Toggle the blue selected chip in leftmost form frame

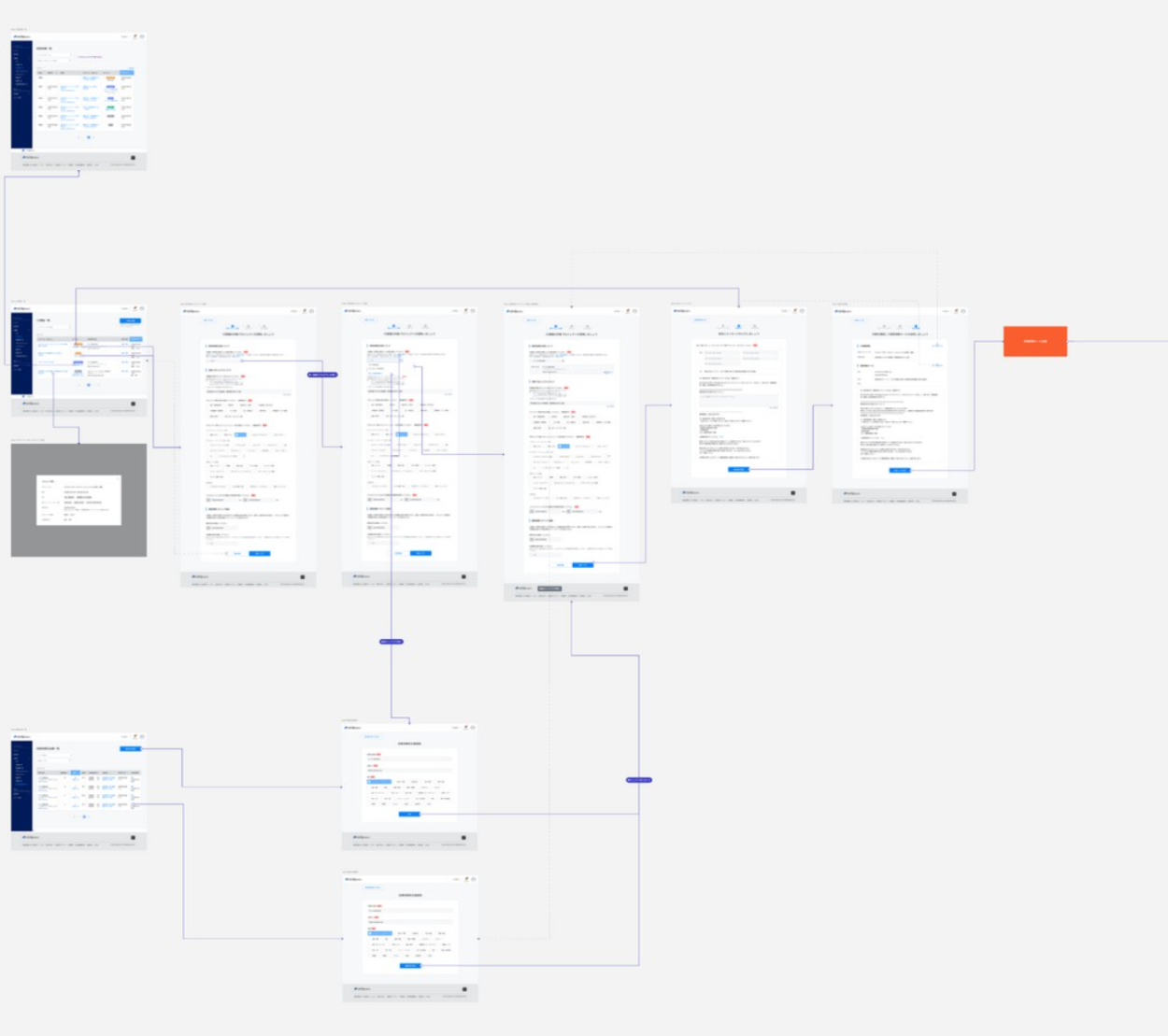(240, 434)
